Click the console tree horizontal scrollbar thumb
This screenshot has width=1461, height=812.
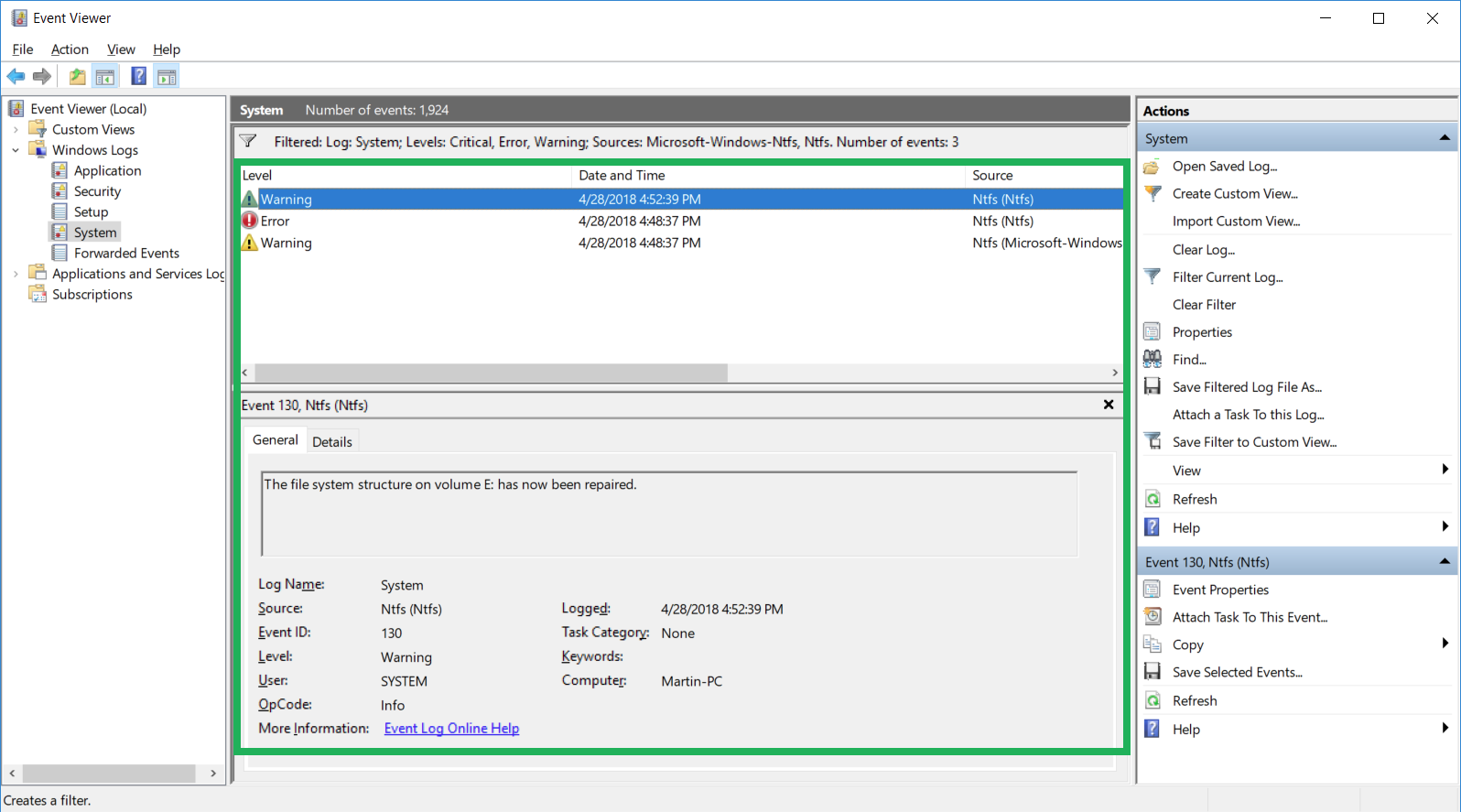[x=109, y=774]
